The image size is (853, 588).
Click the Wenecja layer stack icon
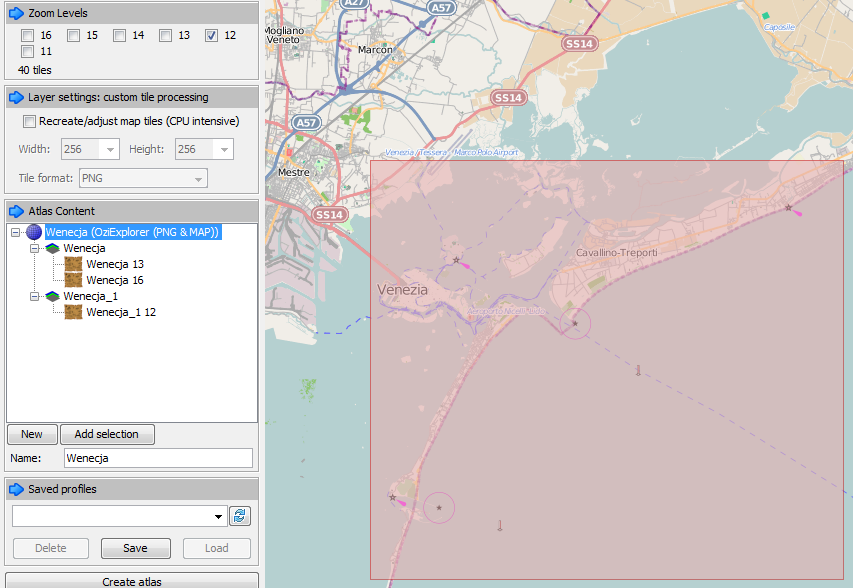pyautogui.click(x=52, y=249)
